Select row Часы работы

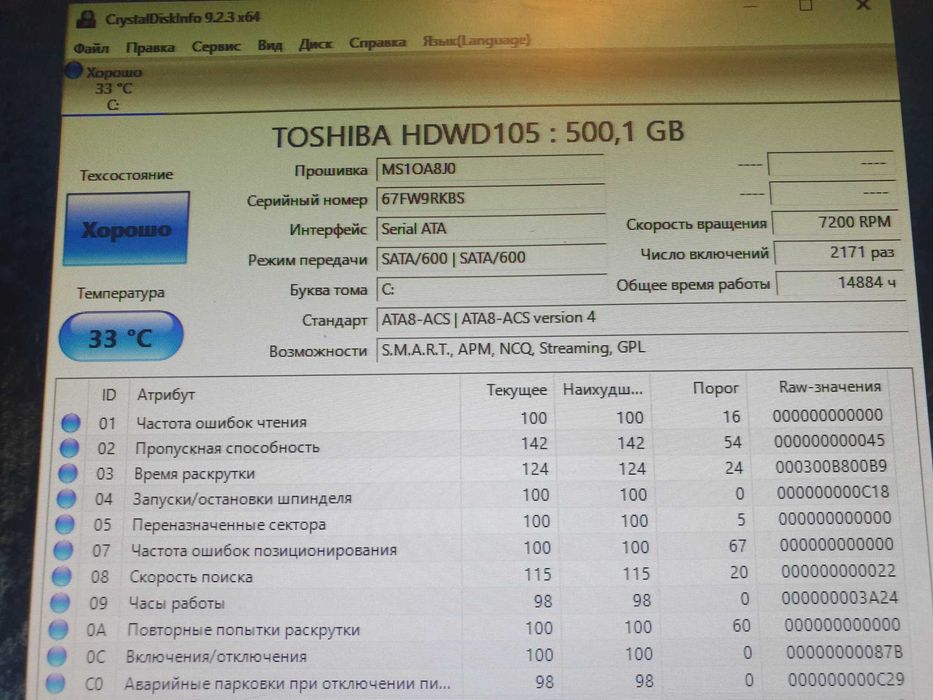pyautogui.click(x=476, y=601)
